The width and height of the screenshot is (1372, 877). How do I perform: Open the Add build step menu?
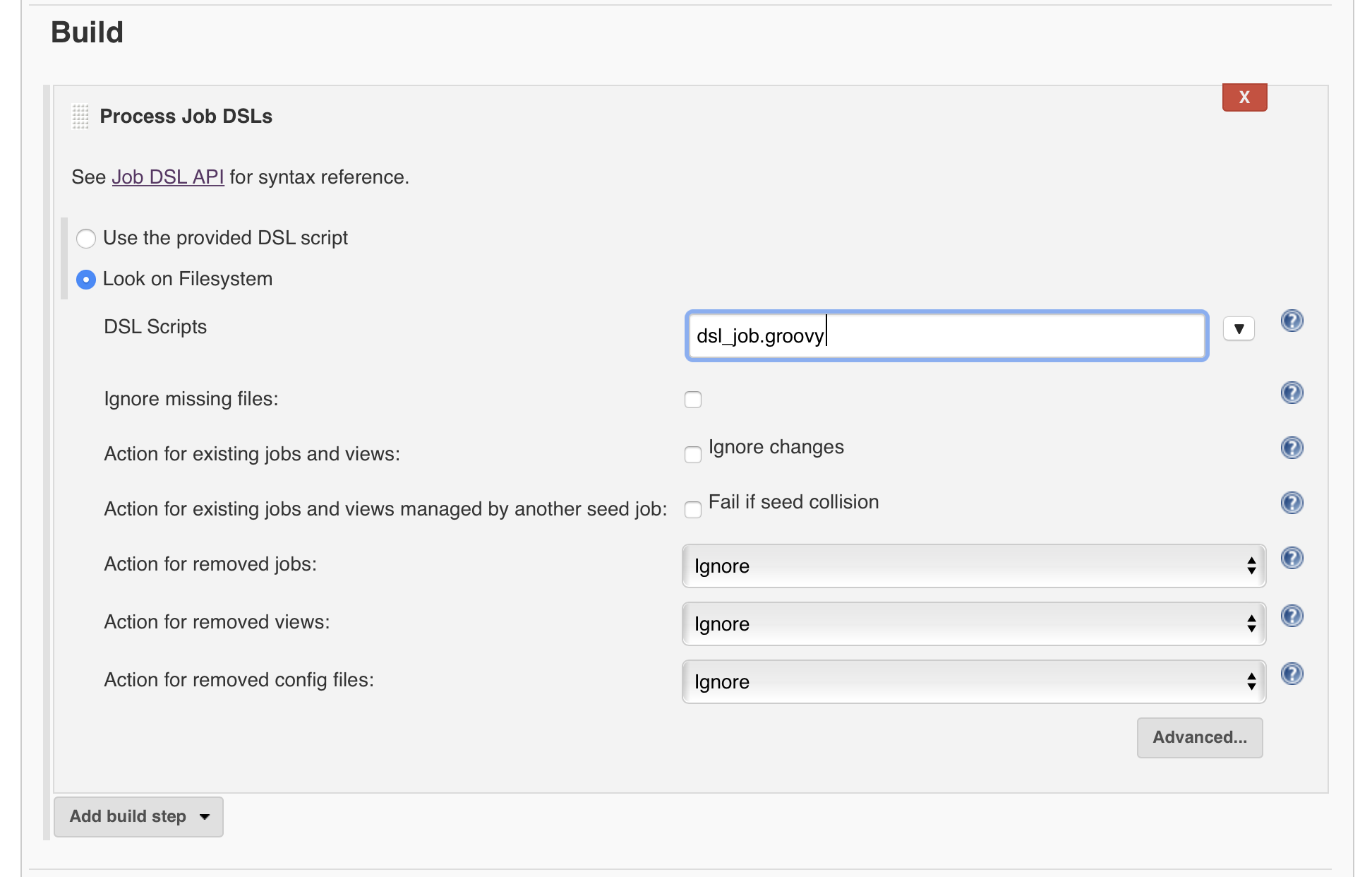[x=138, y=816]
